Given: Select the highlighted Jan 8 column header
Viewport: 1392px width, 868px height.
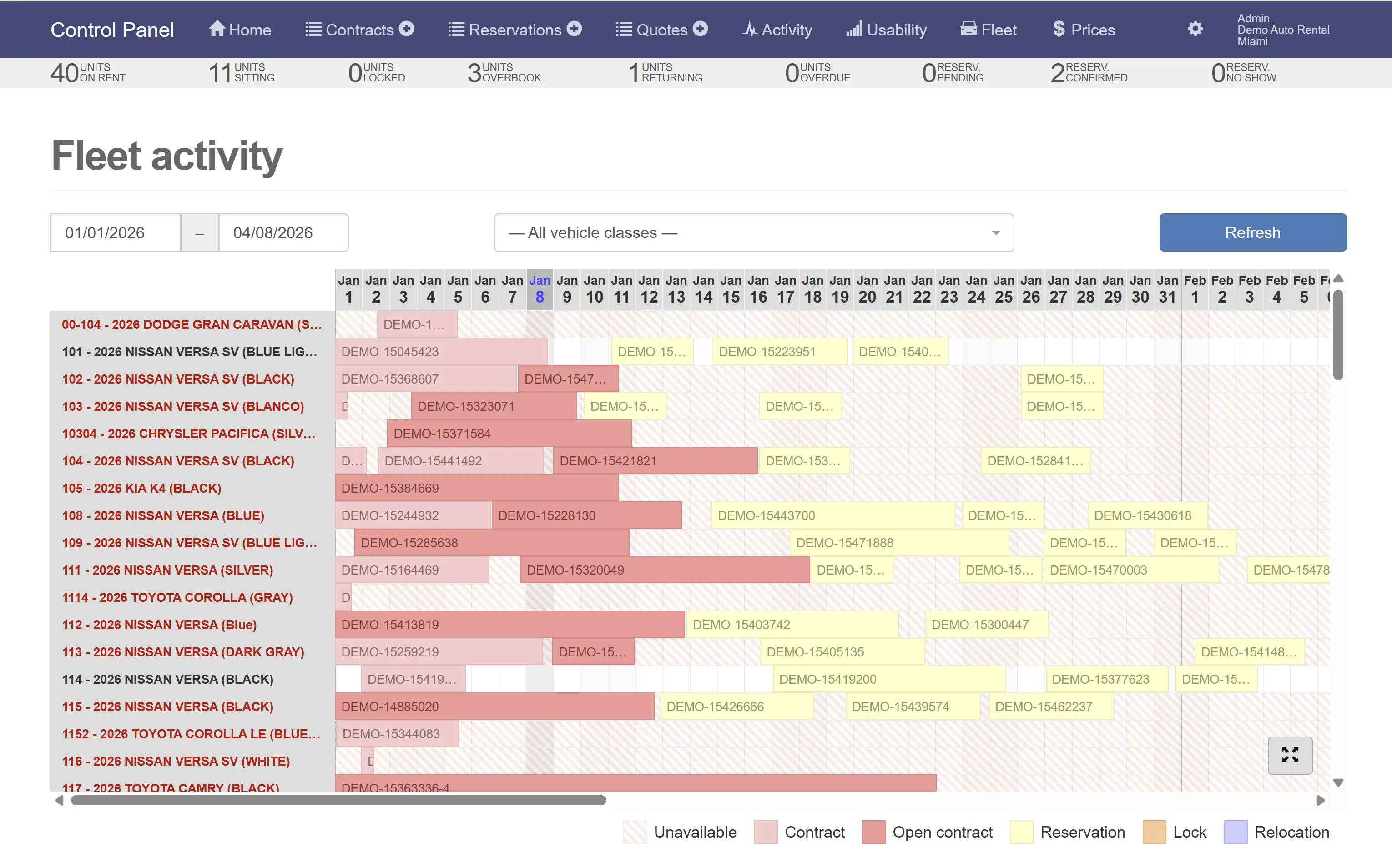Looking at the screenshot, I should (x=539, y=289).
